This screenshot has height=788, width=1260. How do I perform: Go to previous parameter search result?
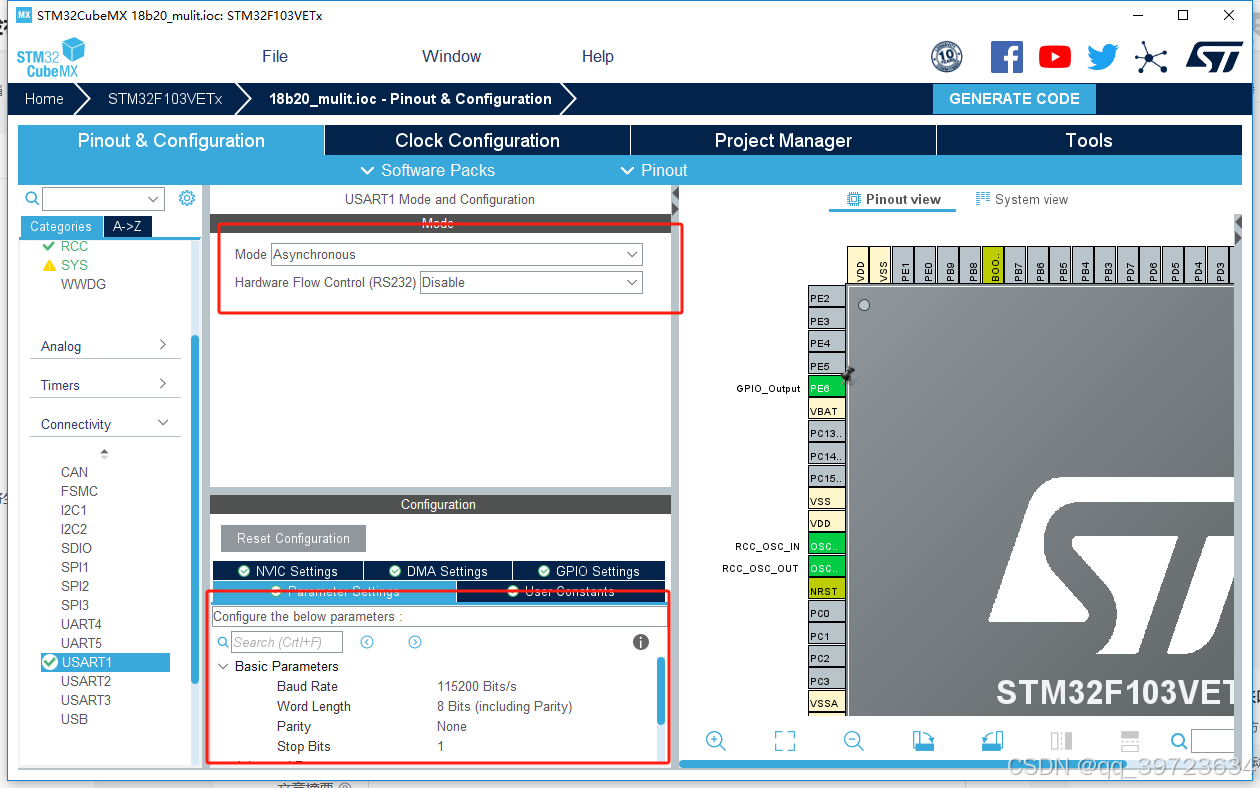pyautogui.click(x=367, y=642)
